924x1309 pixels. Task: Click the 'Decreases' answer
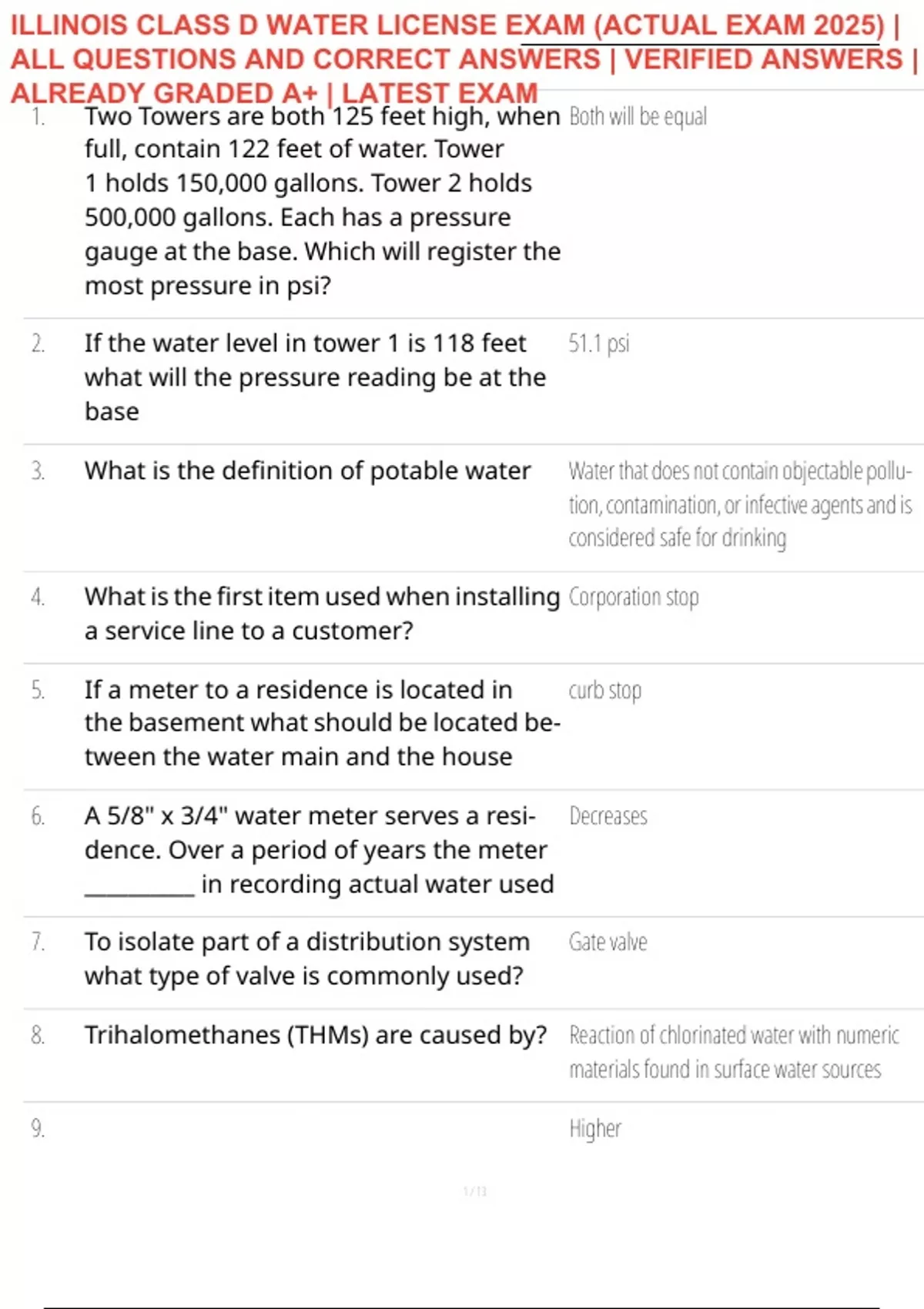point(608,816)
